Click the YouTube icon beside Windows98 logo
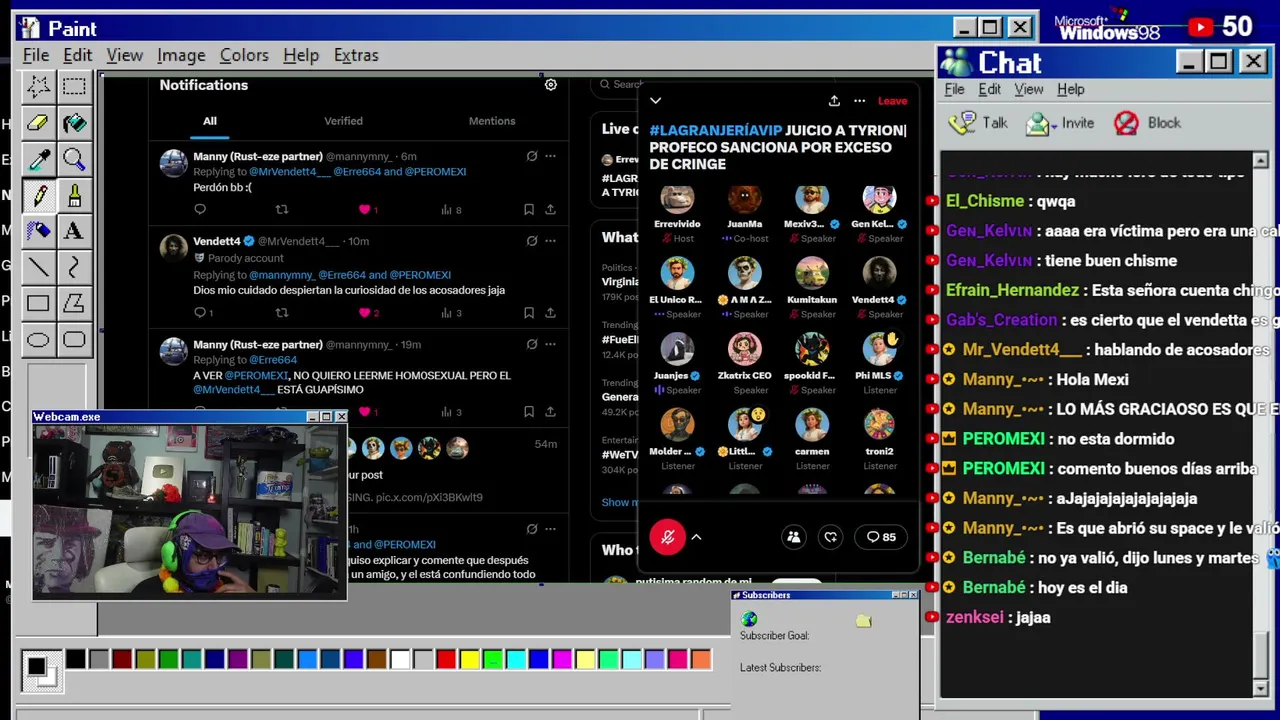The height and width of the screenshot is (720, 1280). [x=1201, y=27]
